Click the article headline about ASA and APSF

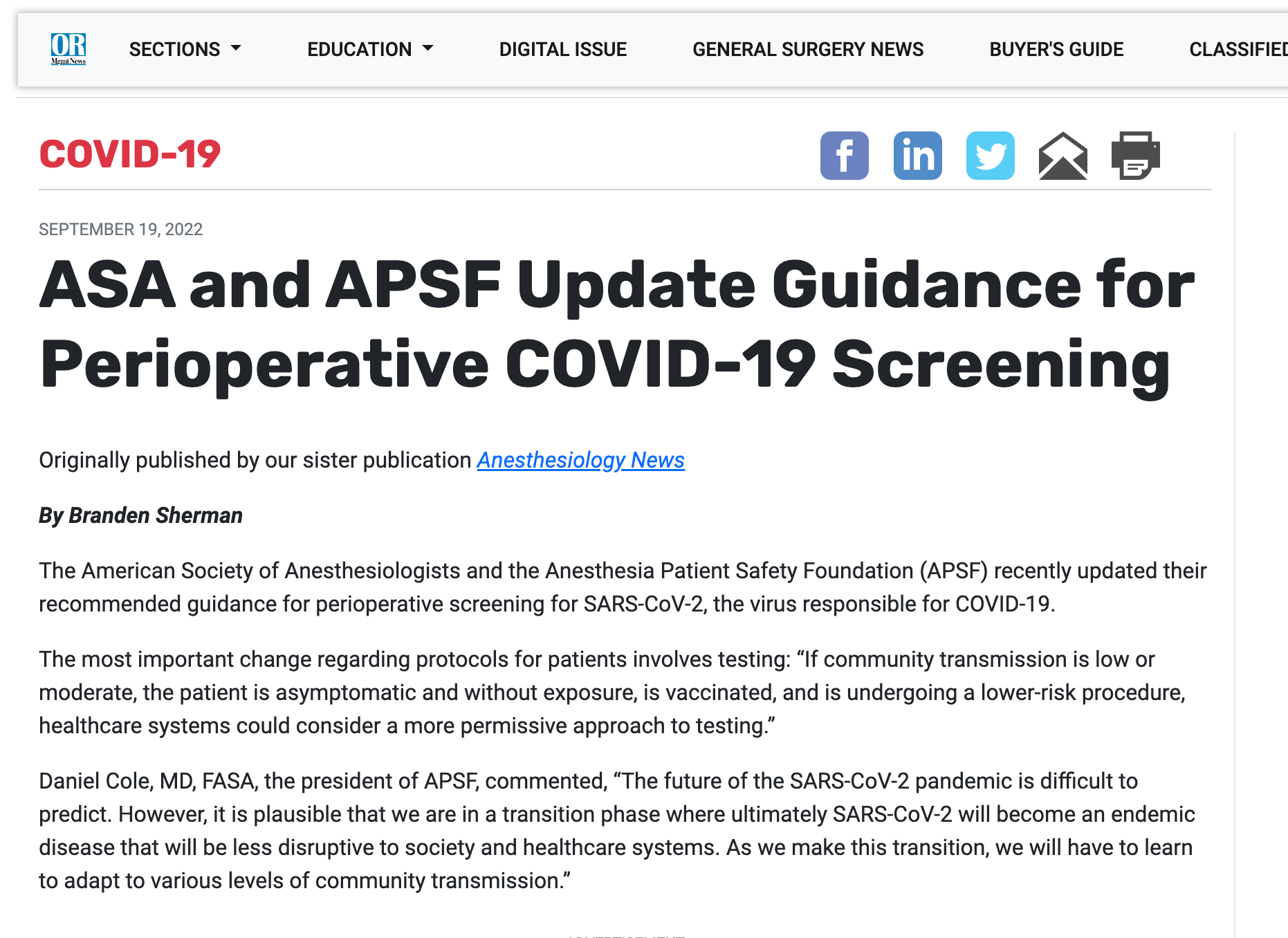[616, 325]
